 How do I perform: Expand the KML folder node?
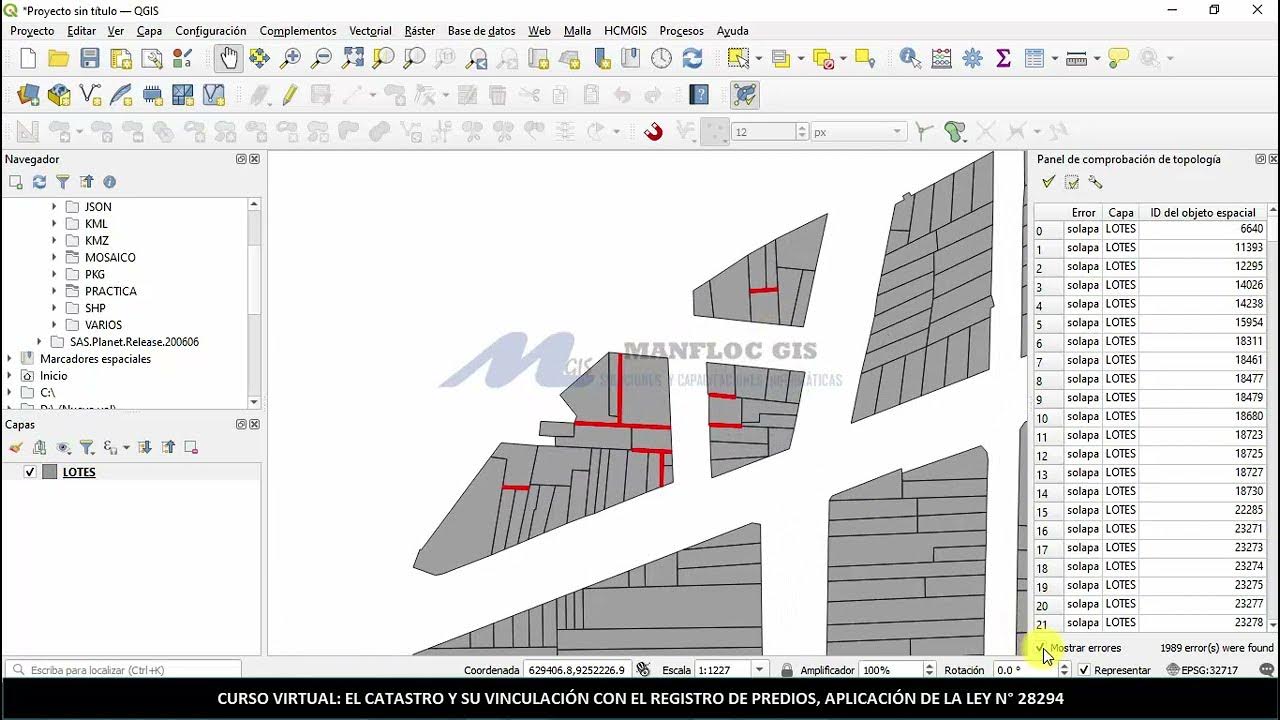click(x=54, y=224)
